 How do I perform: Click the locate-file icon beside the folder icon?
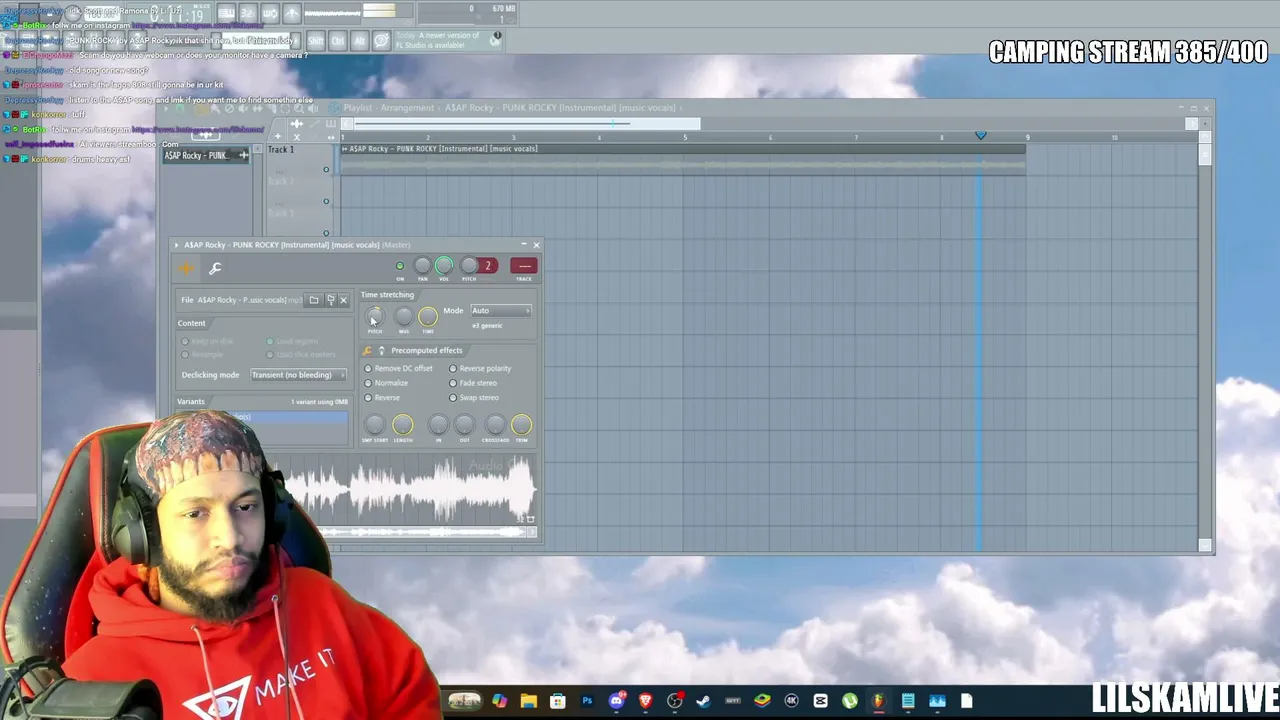point(330,300)
